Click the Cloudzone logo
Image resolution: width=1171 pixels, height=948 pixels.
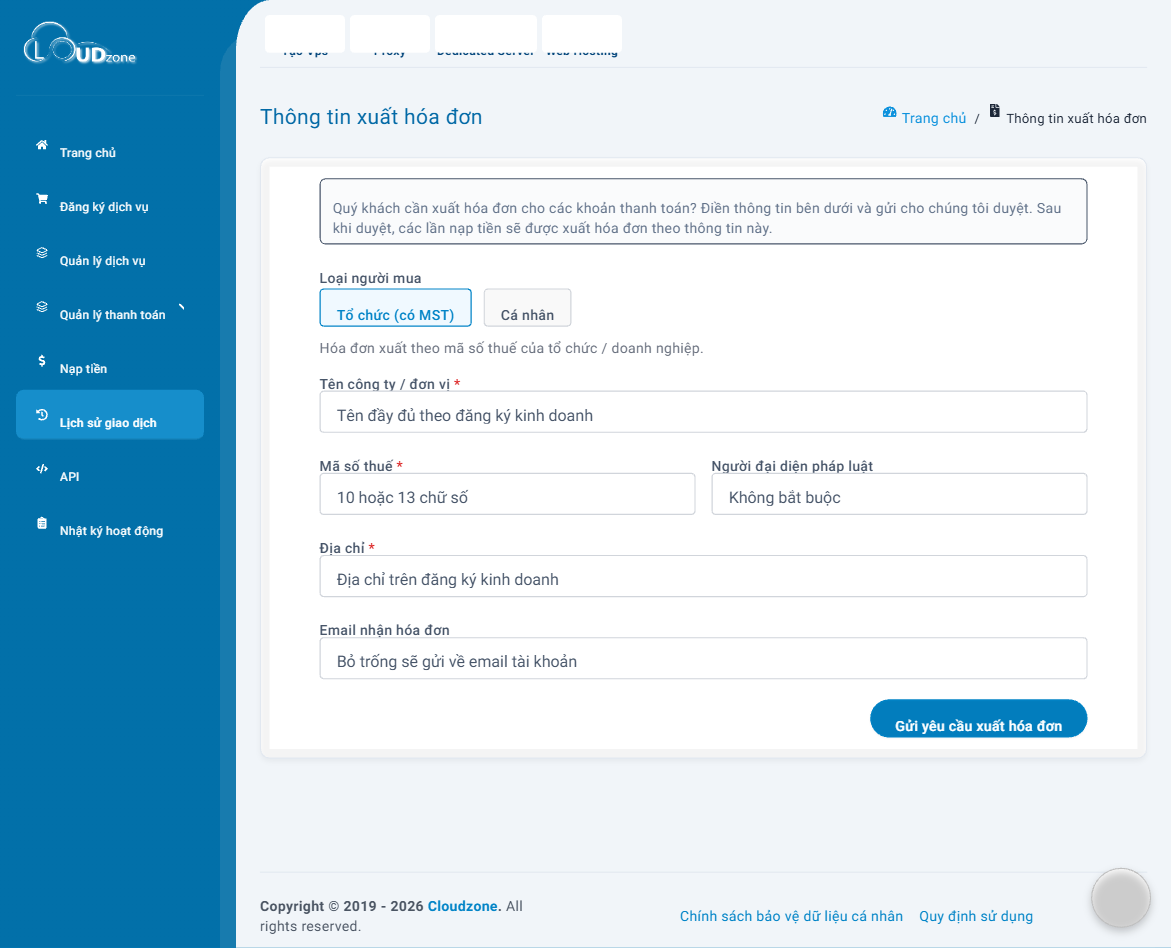[x=80, y=43]
